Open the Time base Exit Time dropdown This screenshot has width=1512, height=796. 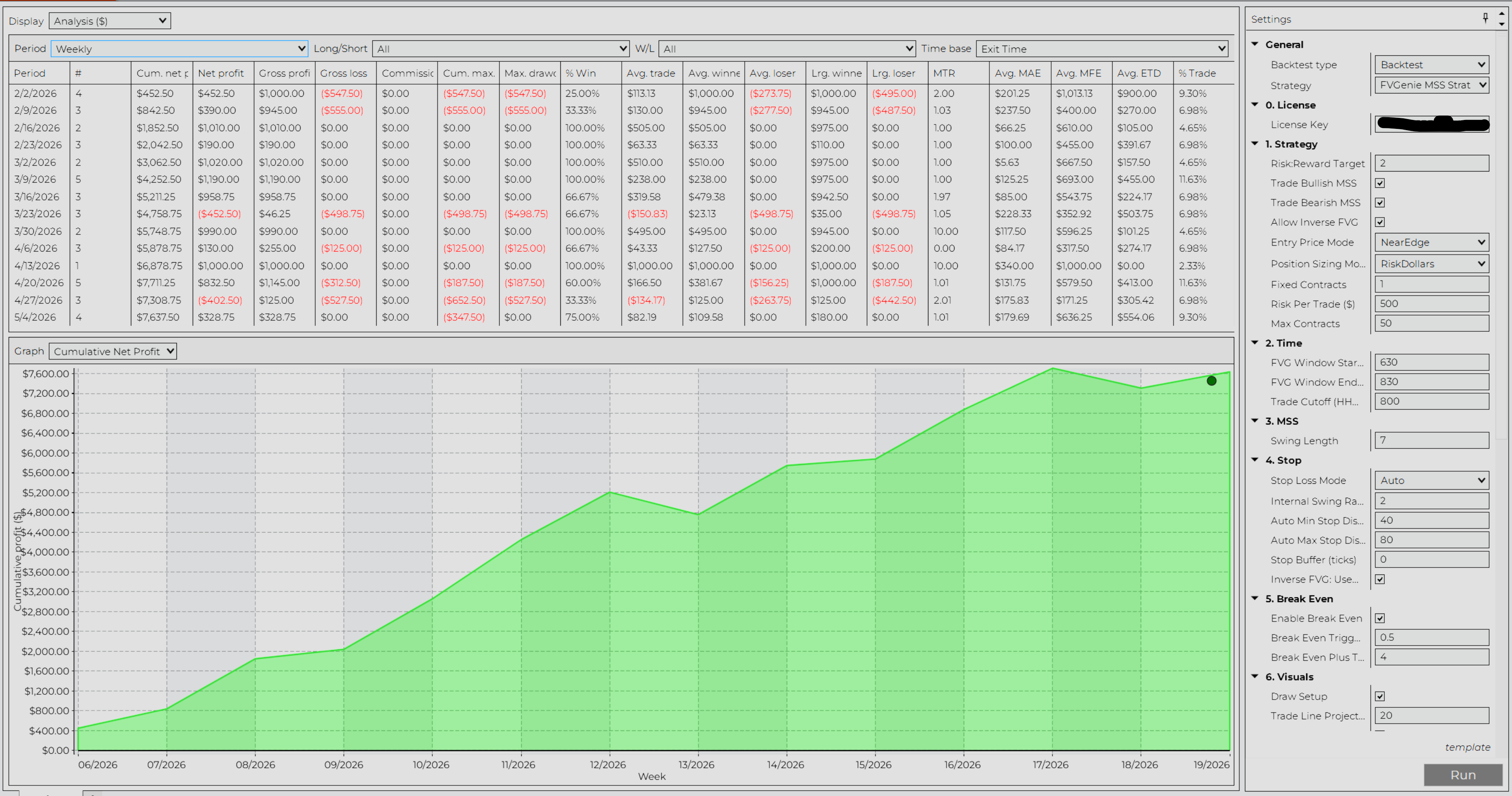1102,49
